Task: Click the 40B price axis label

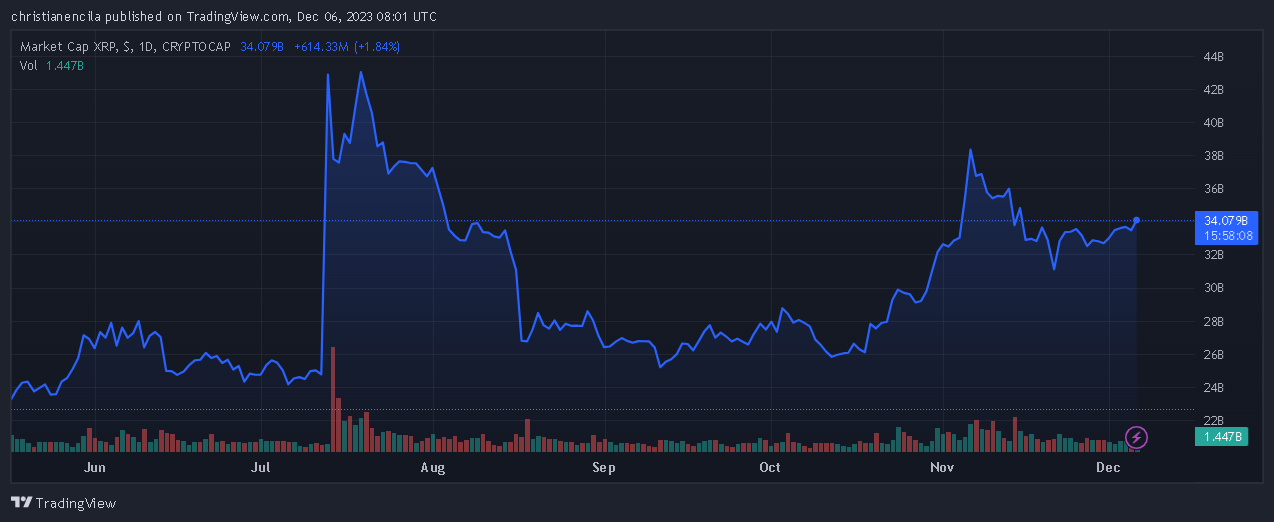Action: click(1214, 123)
